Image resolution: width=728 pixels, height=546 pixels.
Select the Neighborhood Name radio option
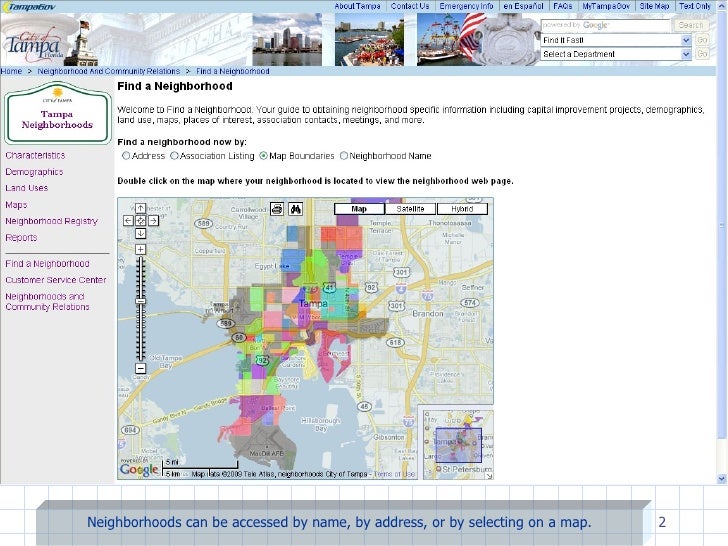click(x=344, y=156)
